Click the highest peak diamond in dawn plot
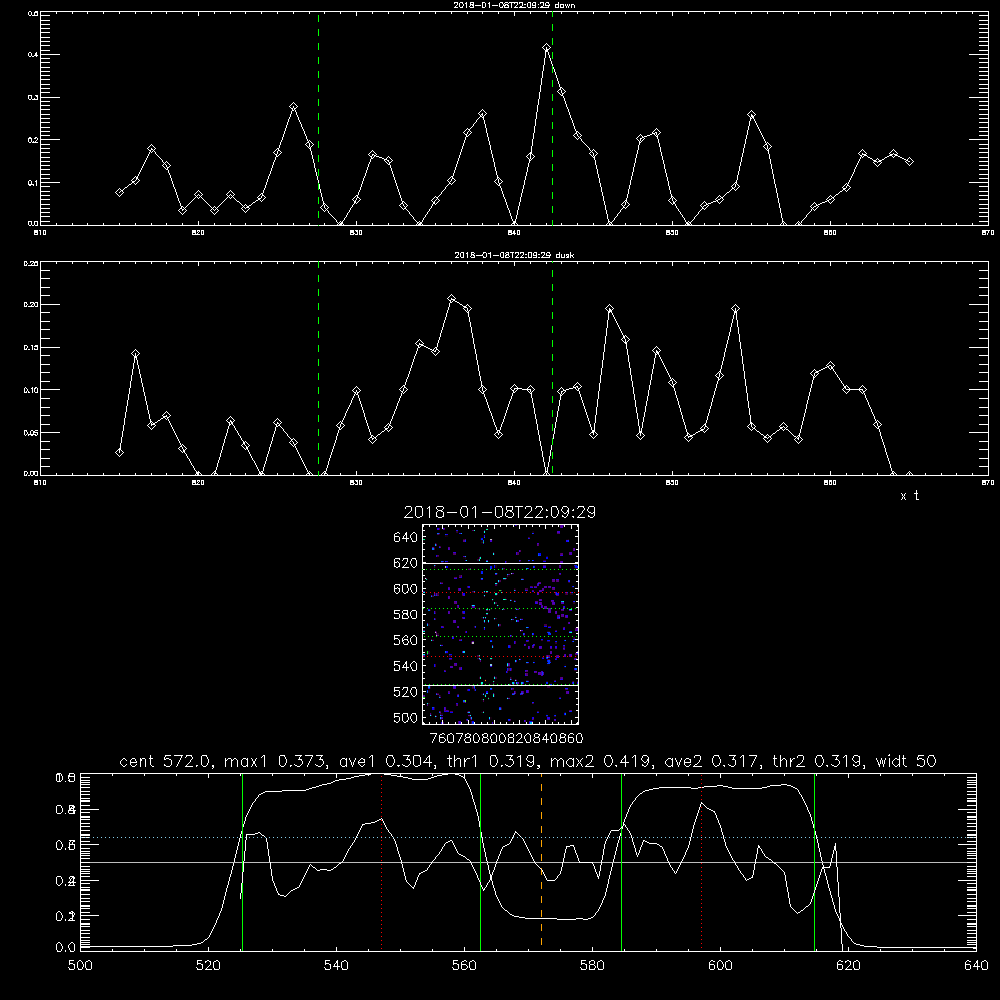Viewport: 1000px width, 1000px height. pyautogui.click(x=547, y=48)
